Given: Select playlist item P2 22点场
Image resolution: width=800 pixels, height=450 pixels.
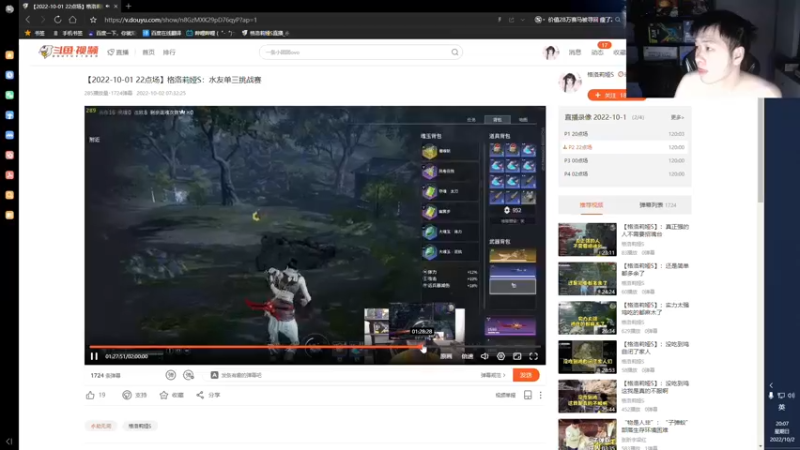Looking at the screenshot, I should point(624,147).
